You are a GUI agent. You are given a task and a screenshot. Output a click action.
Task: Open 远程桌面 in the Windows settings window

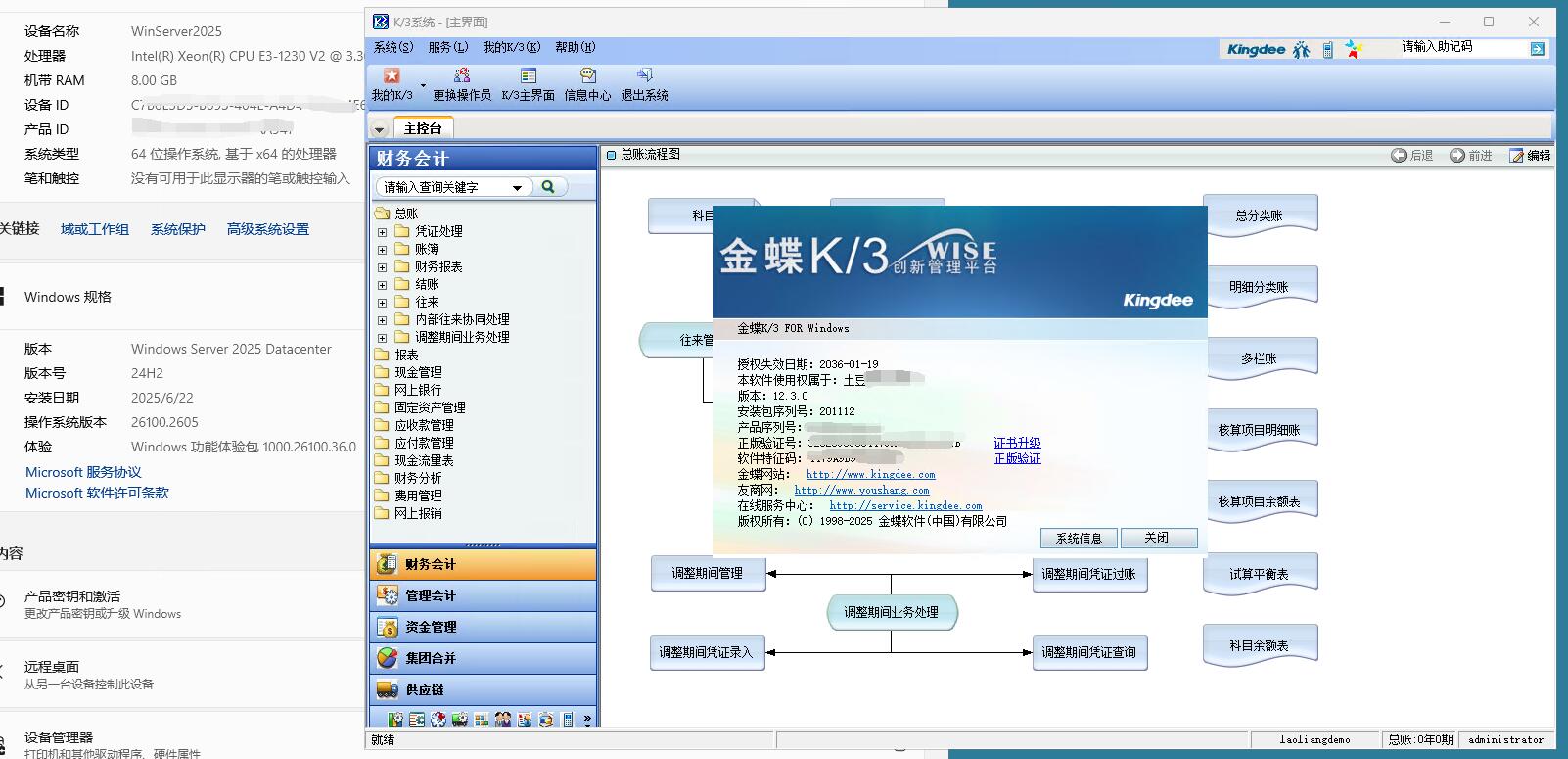coord(52,666)
